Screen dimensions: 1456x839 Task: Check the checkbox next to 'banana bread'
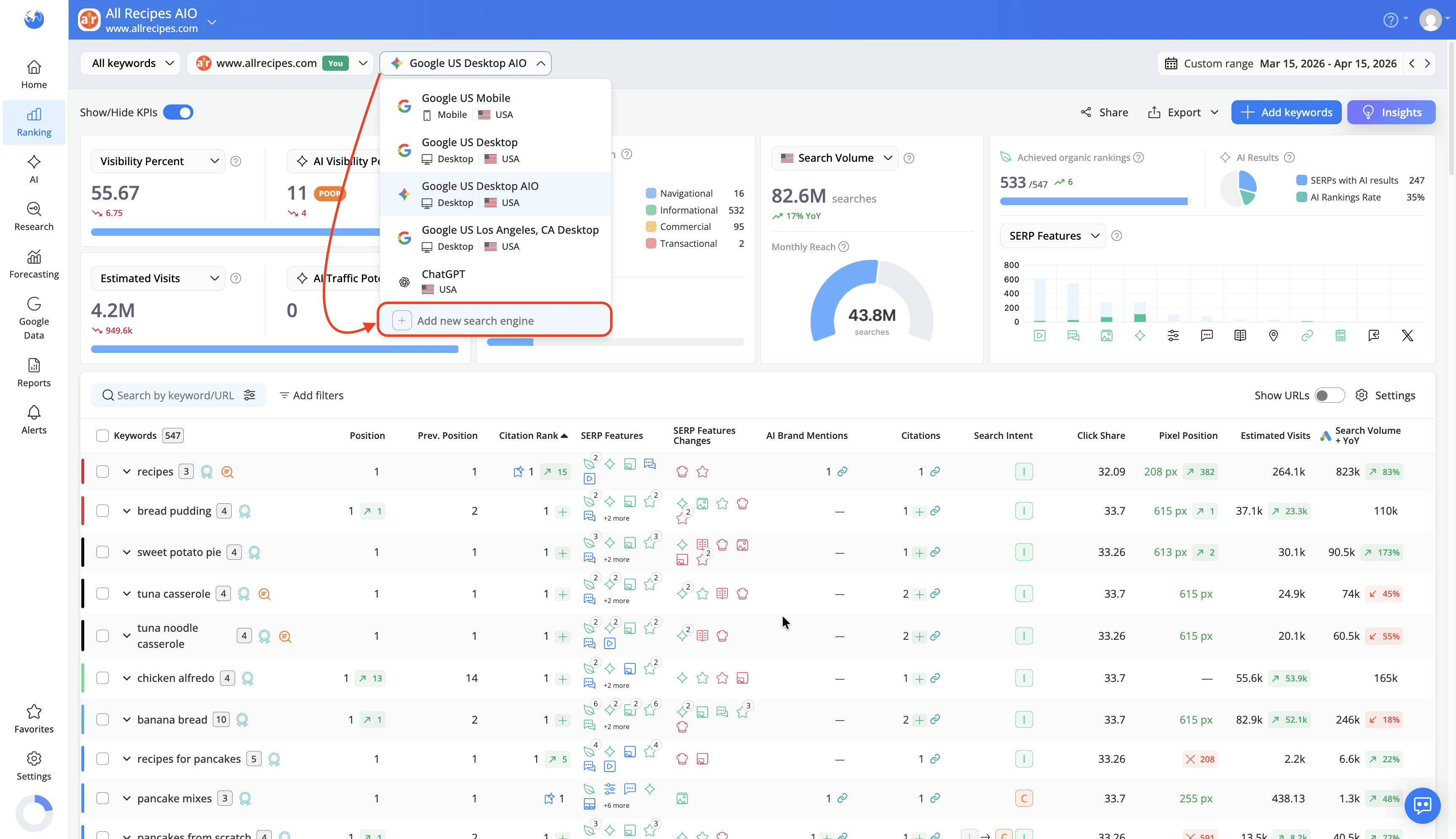tap(103, 719)
